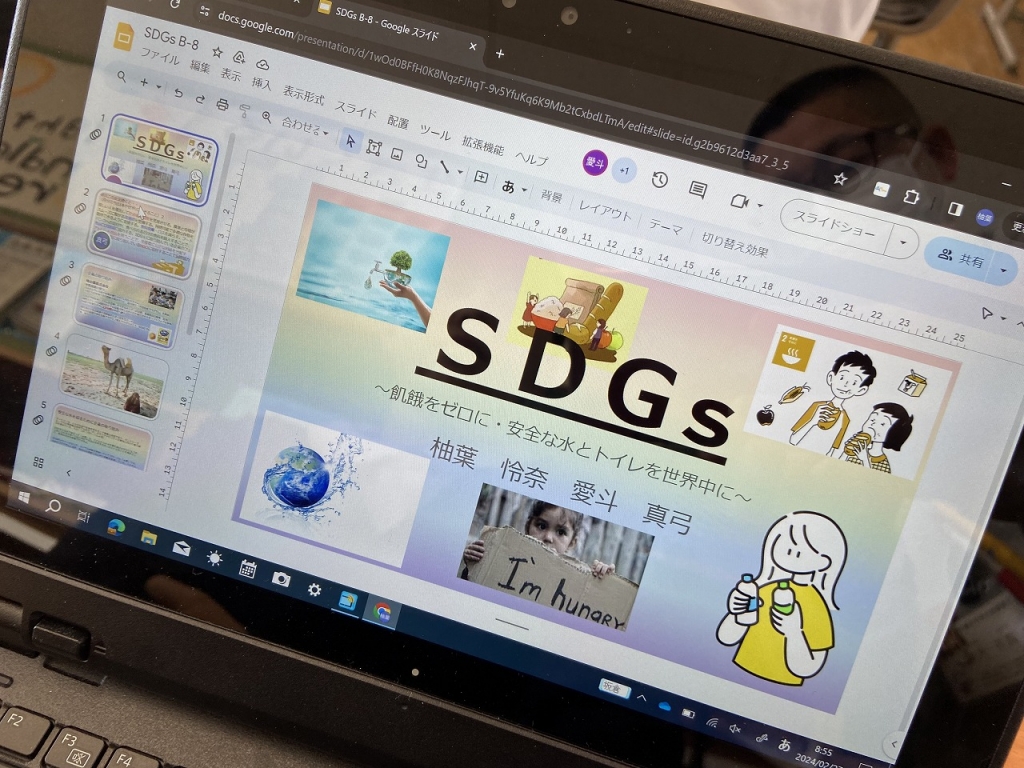Screen dimensions: 1024x768
Task: Open the 拡張機能 menu
Action: (482, 145)
